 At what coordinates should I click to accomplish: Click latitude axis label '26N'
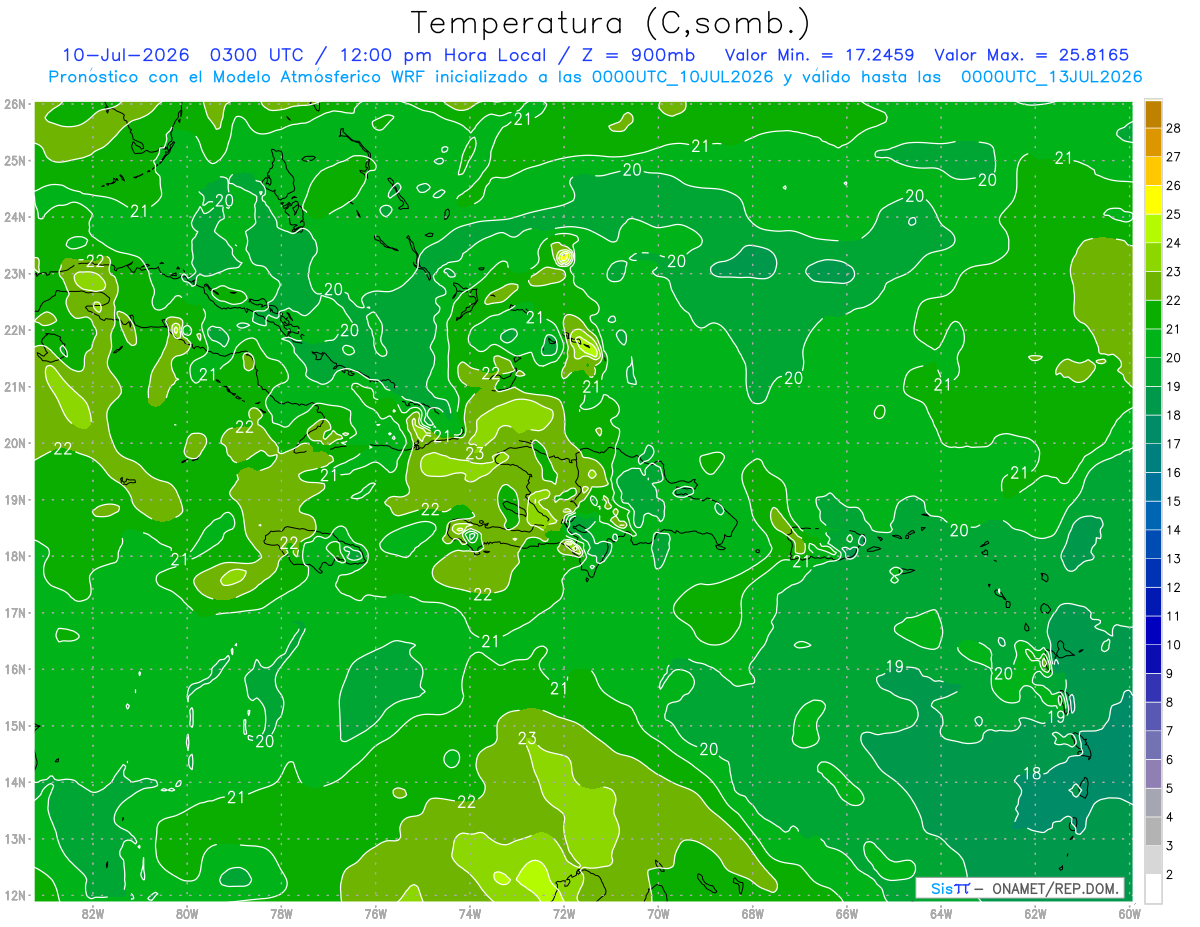15,104
